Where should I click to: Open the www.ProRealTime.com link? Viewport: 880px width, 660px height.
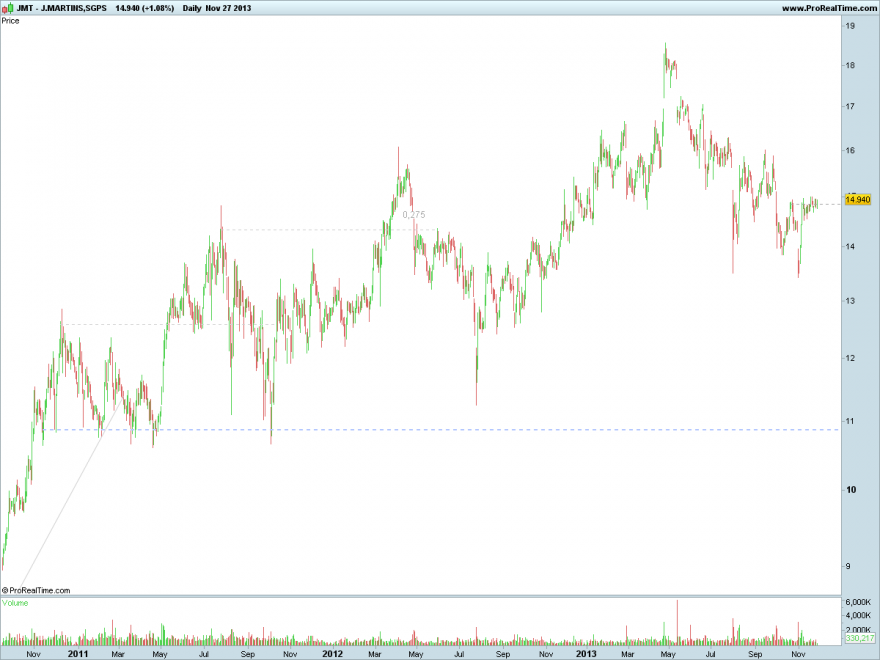829,8
